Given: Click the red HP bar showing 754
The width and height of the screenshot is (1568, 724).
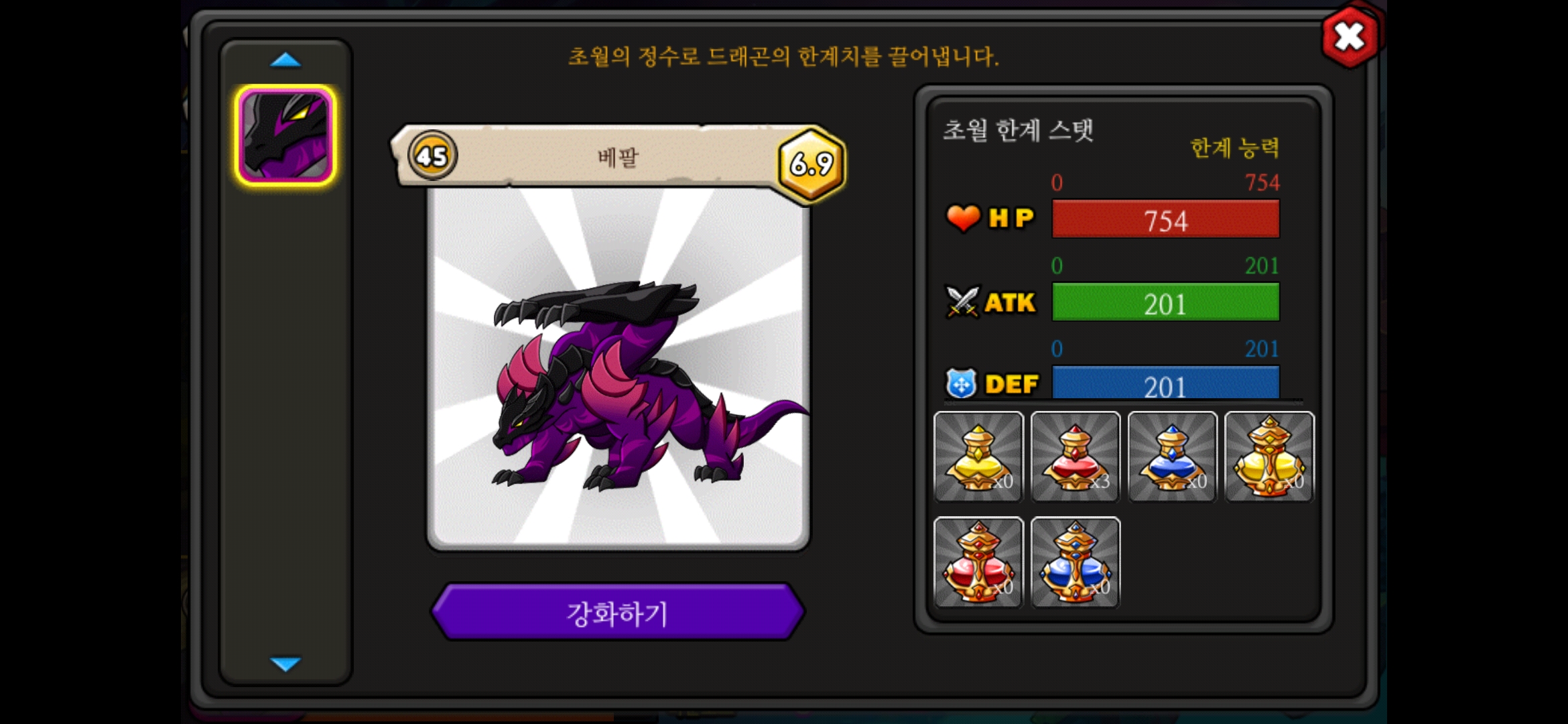Looking at the screenshot, I should point(1166,219).
